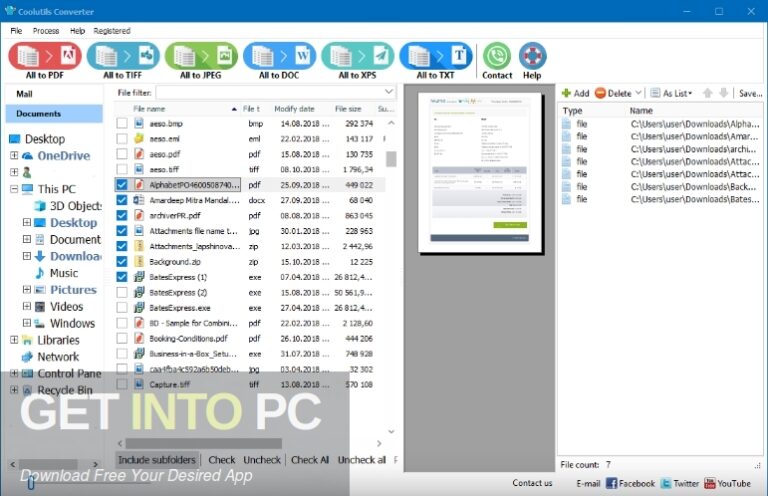Click the file list vertical scrollbar thumb
Screen dimensions: 768x496
[x=391, y=159]
